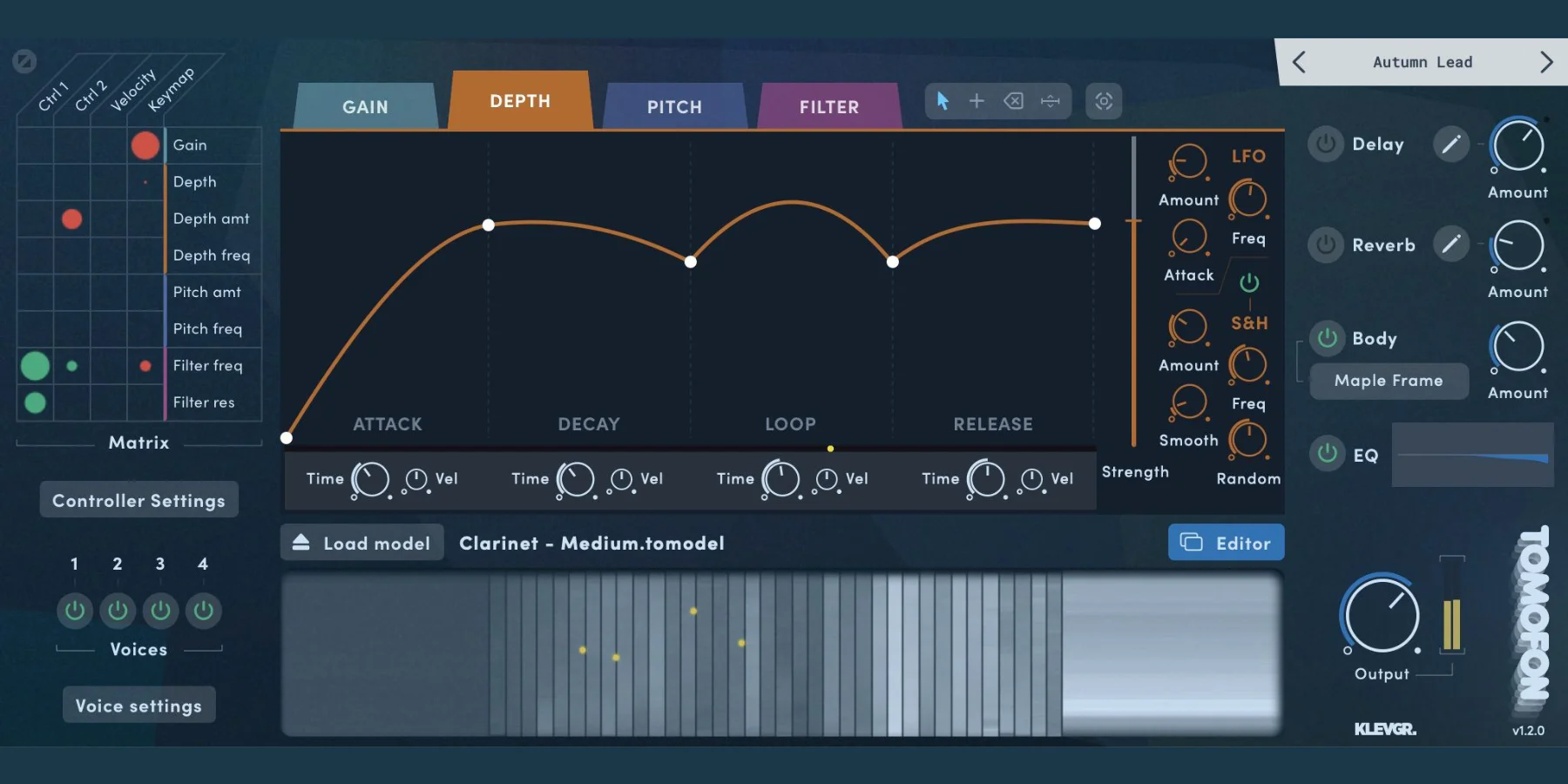1568x784 pixels.
Task: Open the FILTER envelope tab
Action: [828, 107]
